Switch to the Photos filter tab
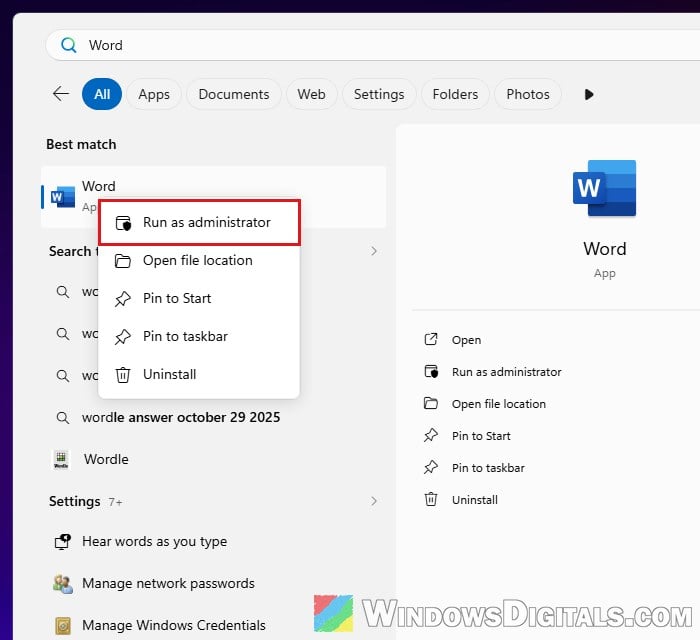Viewport: 700px width, 640px height. click(x=528, y=94)
